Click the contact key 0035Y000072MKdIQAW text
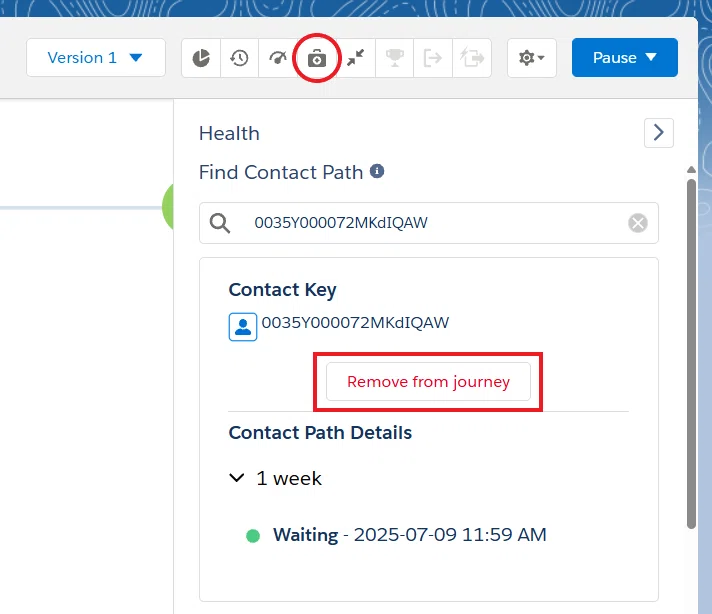This screenshot has height=614, width=712. tap(355, 322)
